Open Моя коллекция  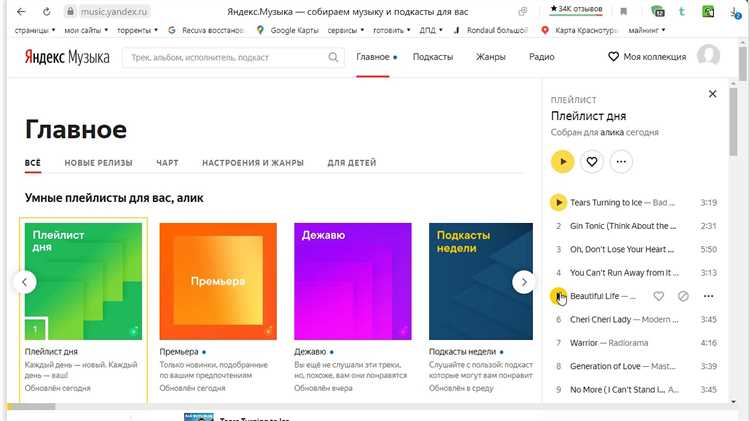pos(649,57)
